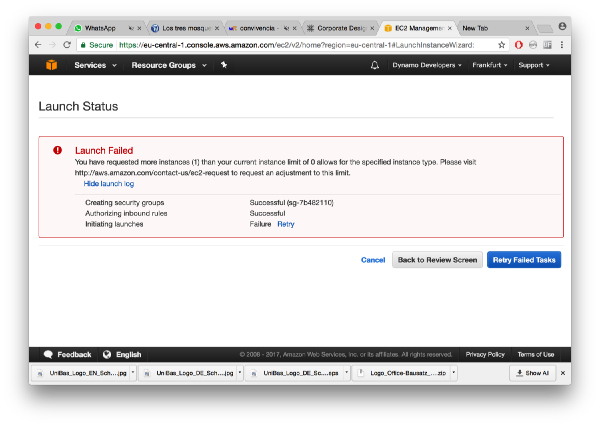
Task: Click the Launch Status page title
Action: (78, 106)
